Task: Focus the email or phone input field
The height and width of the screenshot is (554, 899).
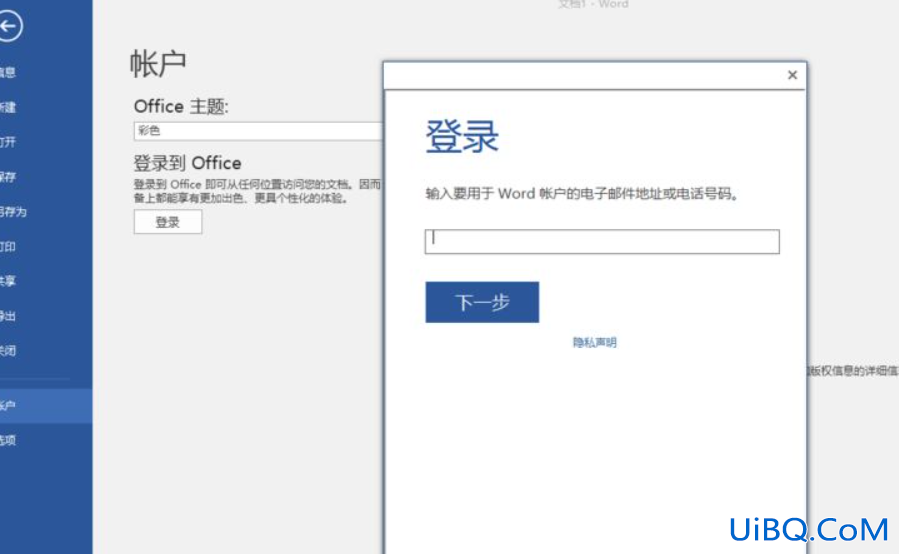Action: click(x=602, y=241)
